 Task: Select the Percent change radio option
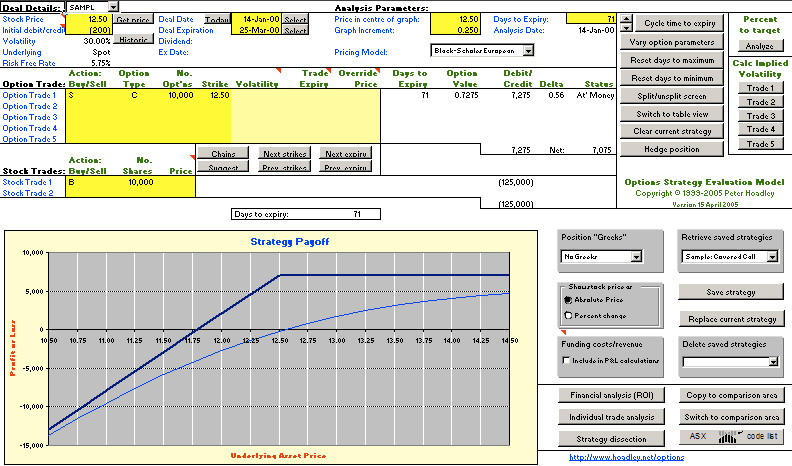pyautogui.click(x=569, y=314)
